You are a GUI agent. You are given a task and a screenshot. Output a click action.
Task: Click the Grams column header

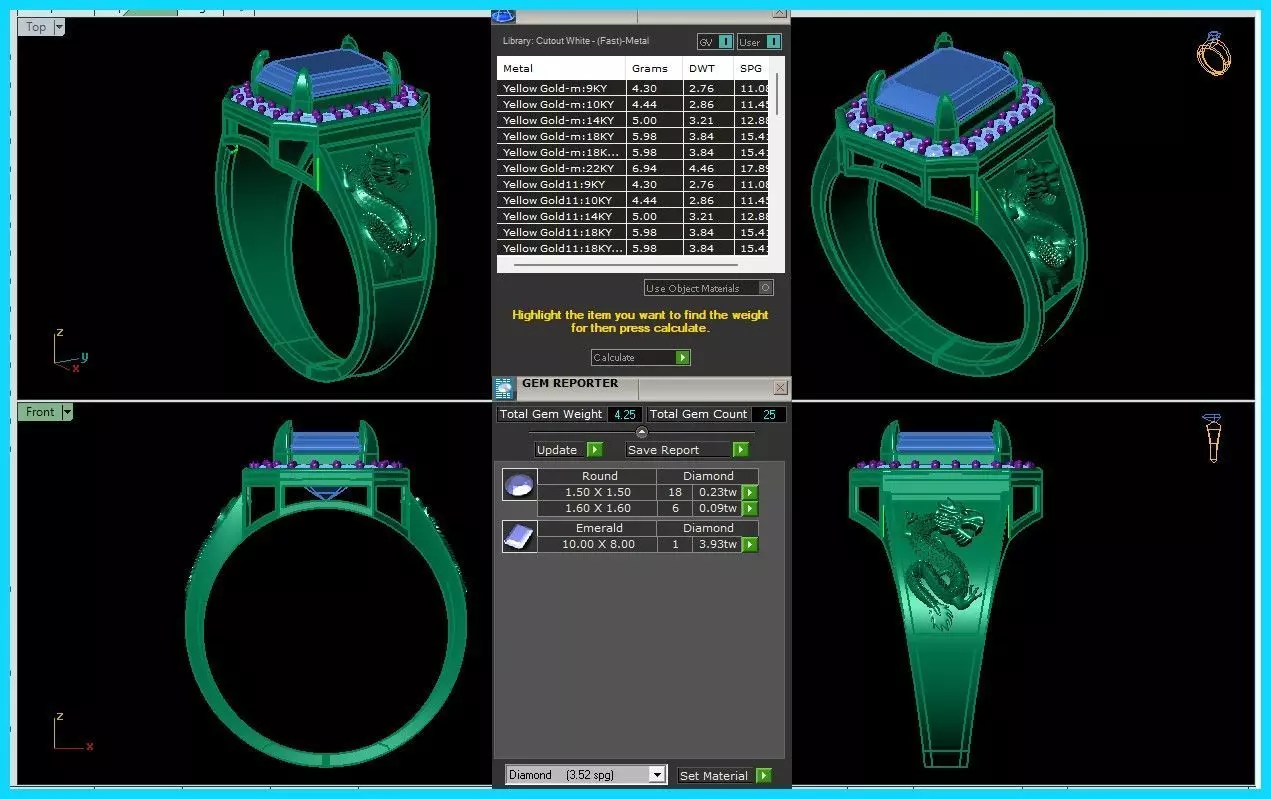click(655, 69)
